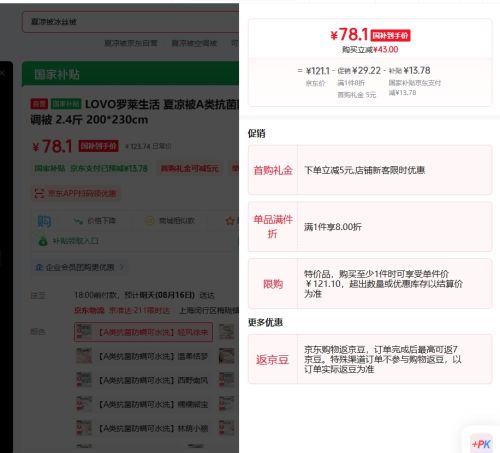This screenshot has width=500, height=453.
Task: Open the 补贴领取入口 link
Action: pos(75,241)
